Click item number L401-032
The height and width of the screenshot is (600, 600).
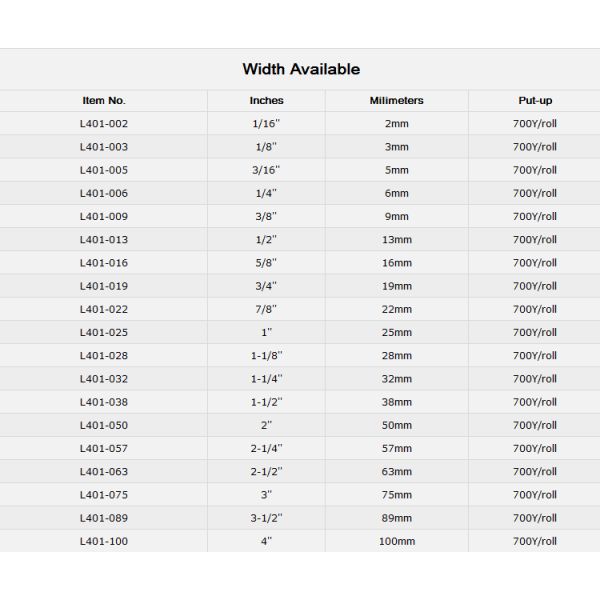point(104,379)
